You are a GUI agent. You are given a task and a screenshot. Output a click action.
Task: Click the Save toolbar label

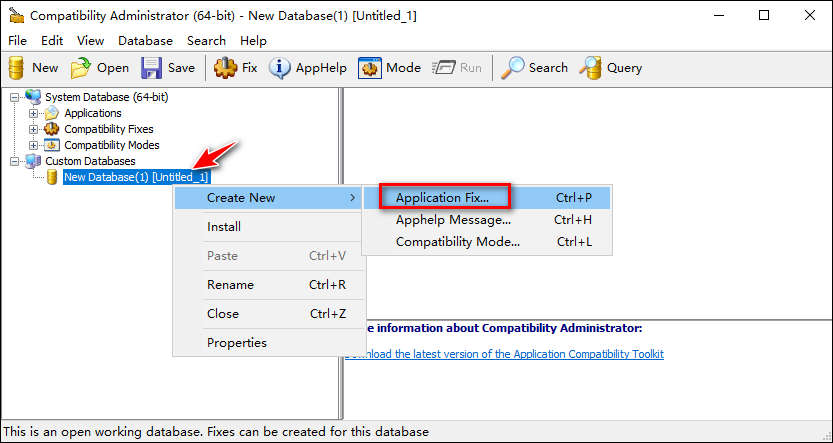[181, 68]
